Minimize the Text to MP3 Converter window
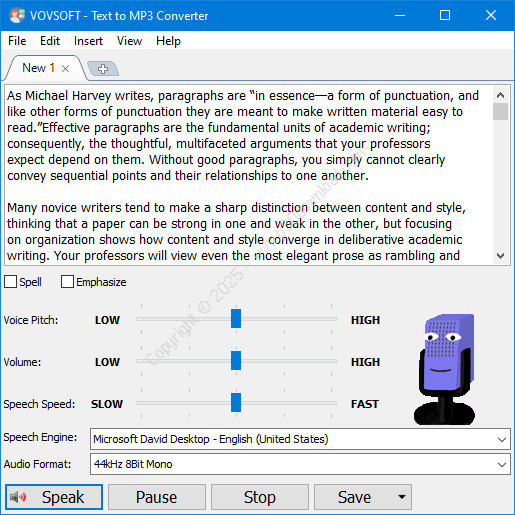 point(400,15)
